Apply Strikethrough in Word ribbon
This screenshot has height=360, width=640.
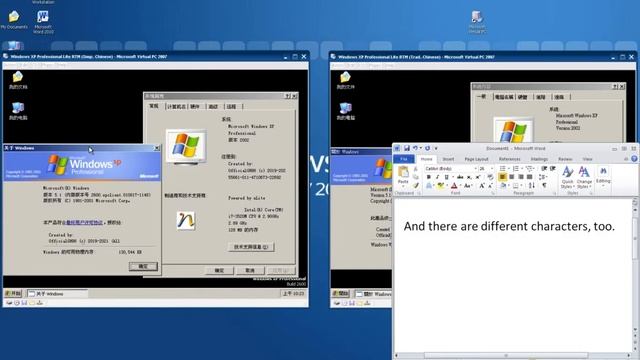pyautogui.click(x=460, y=177)
